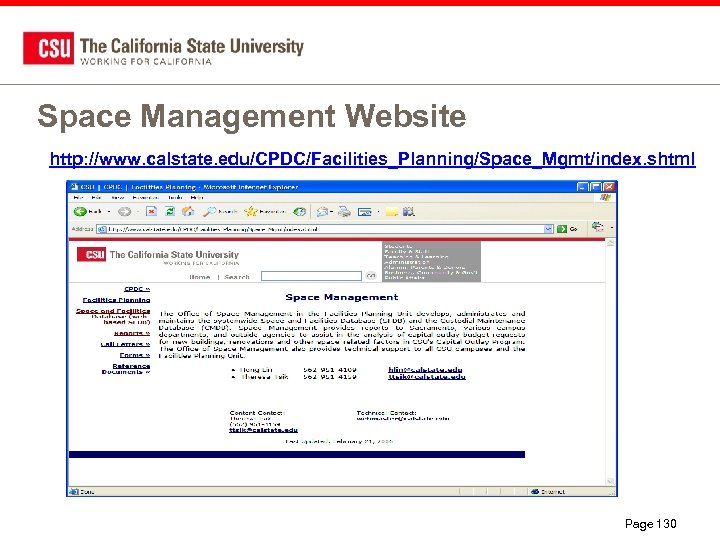This screenshot has width=720, height=540.
Task: Open the Mail button dropdown arrow
Action: (332, 212)
